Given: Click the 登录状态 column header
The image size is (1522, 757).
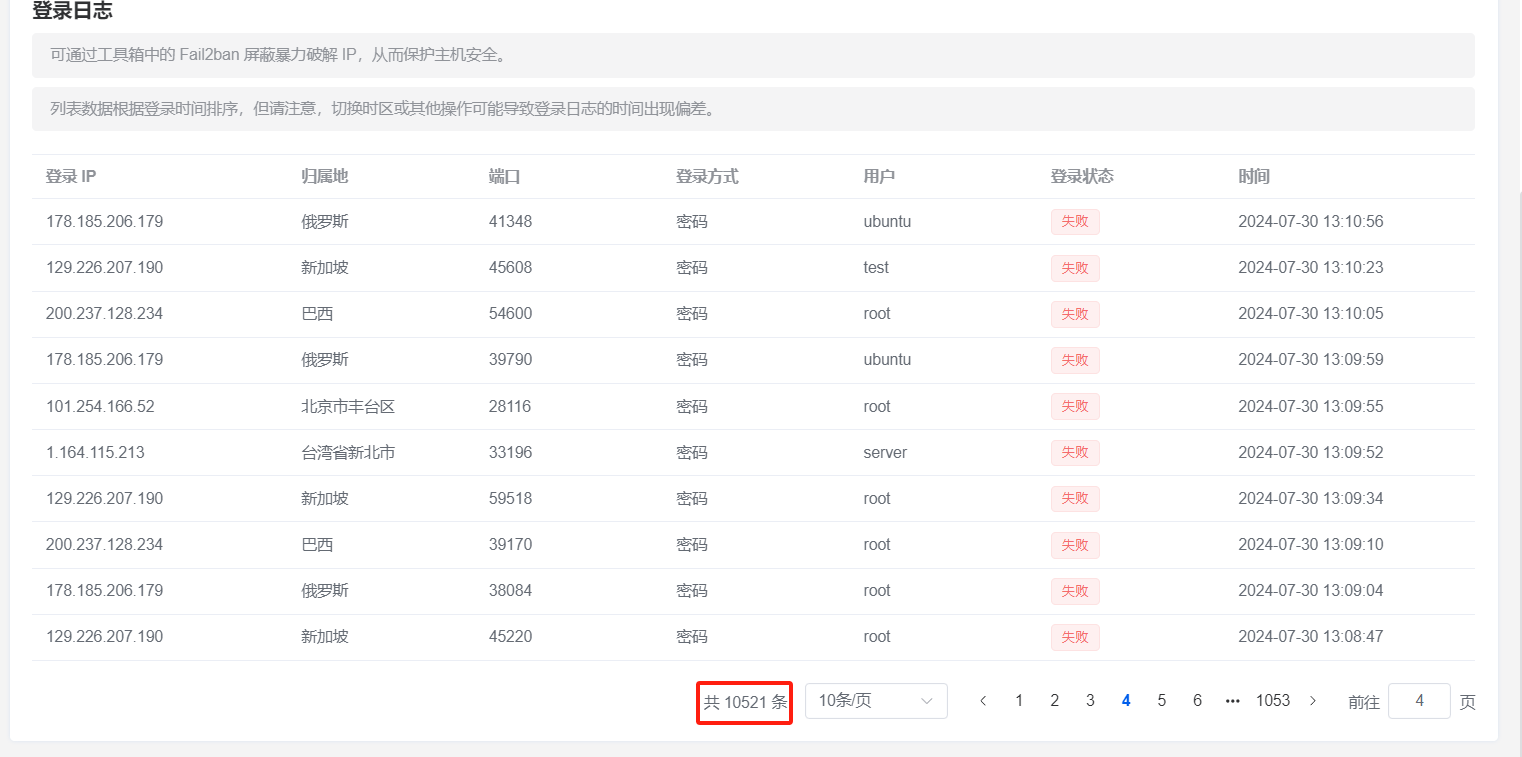Looking at the screenshot, I should point(1082,176).
